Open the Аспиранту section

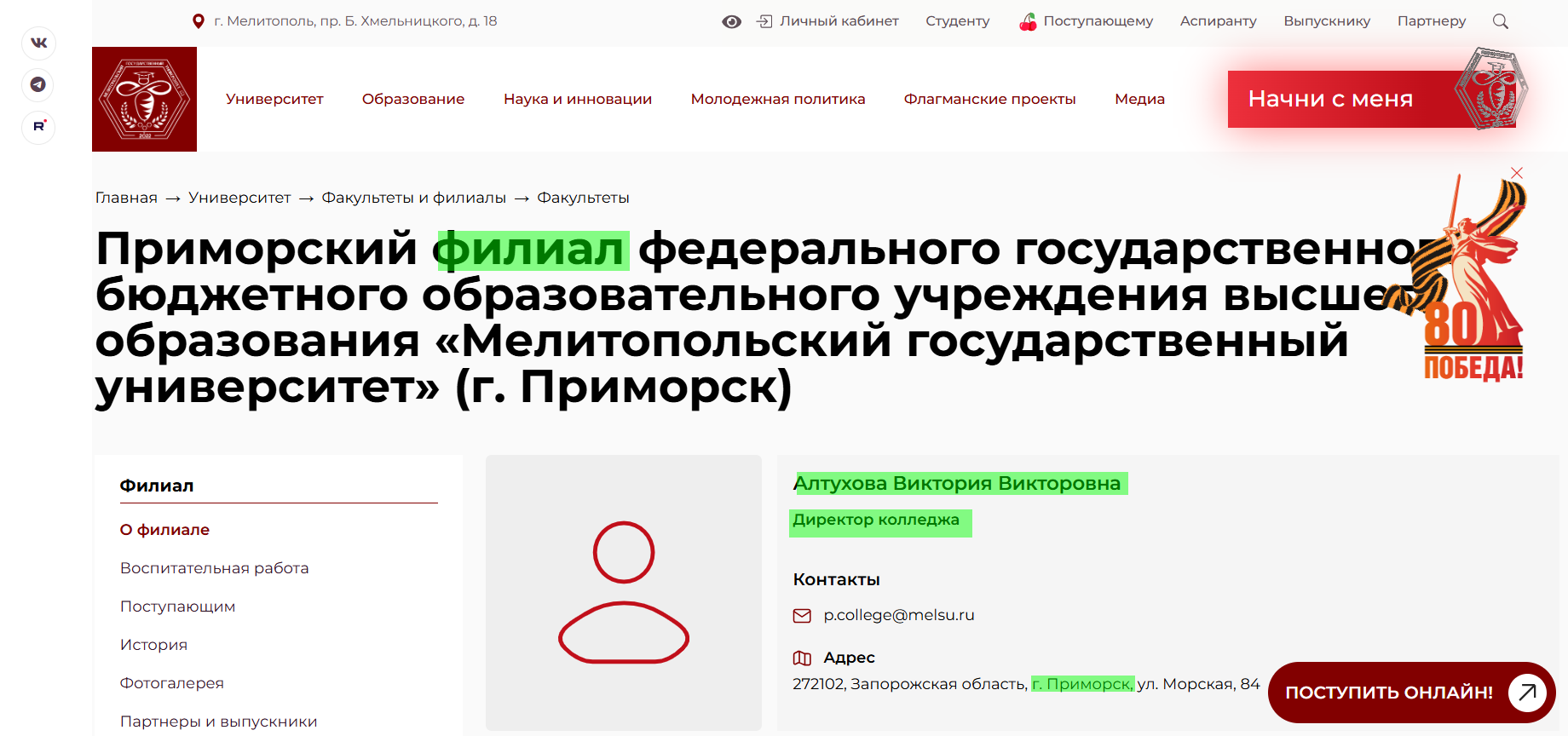[x=1218, y=21]
